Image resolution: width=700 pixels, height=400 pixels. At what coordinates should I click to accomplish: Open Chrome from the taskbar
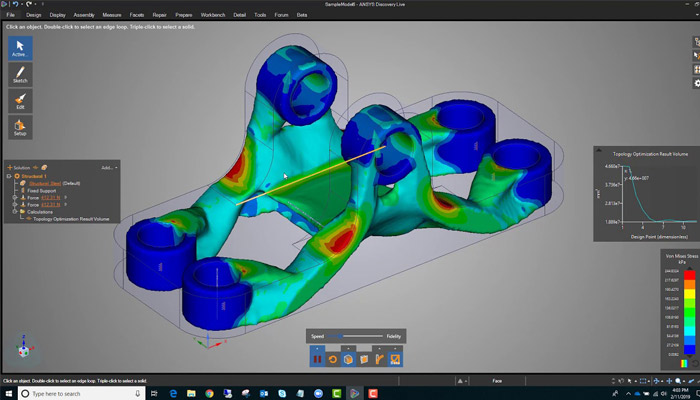[x=209, y=393]
